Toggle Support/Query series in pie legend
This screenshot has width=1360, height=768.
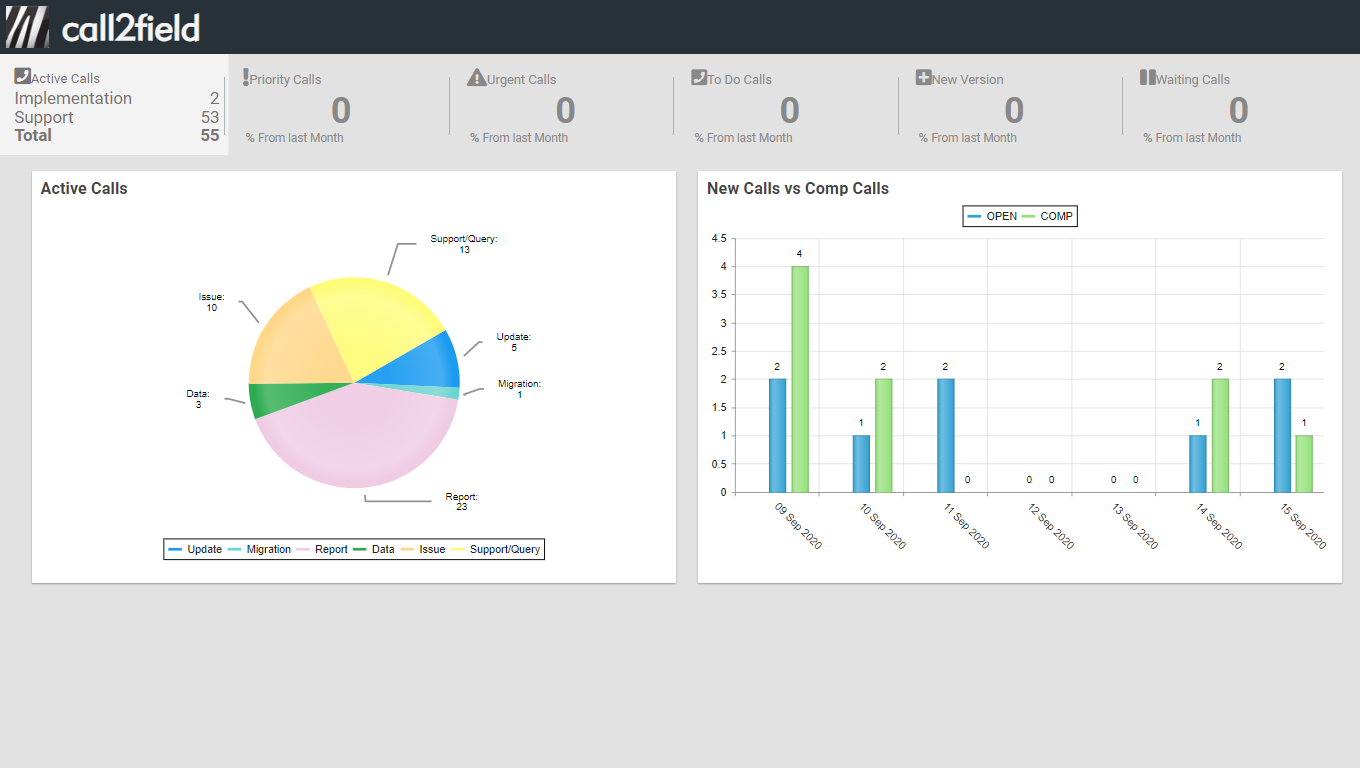tap(496, 549)
